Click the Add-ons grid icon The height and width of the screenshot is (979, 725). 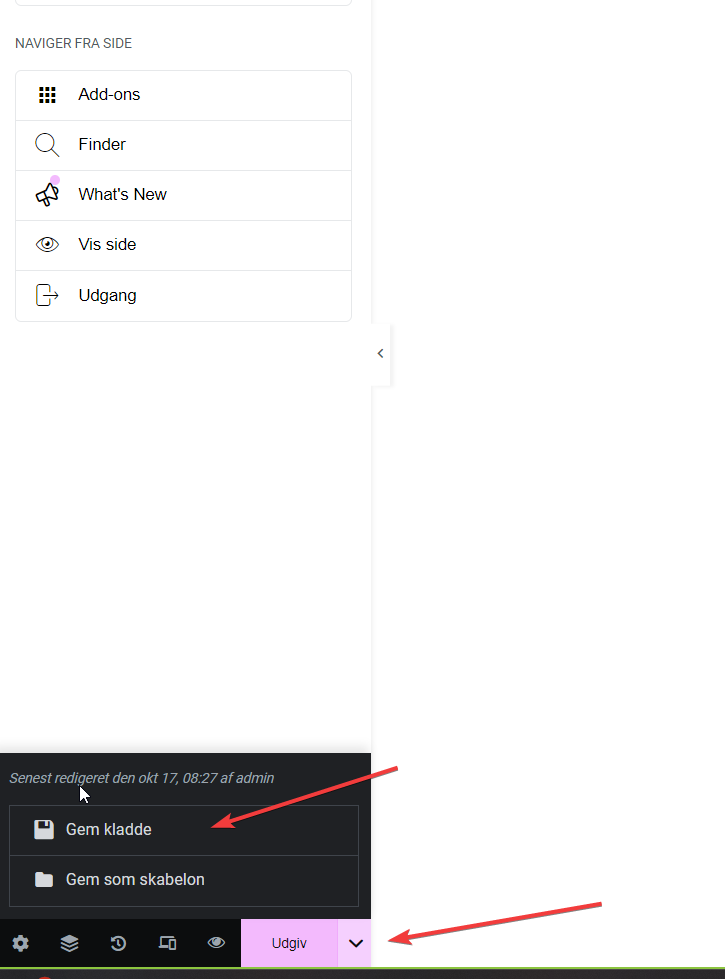coord(47,95)
